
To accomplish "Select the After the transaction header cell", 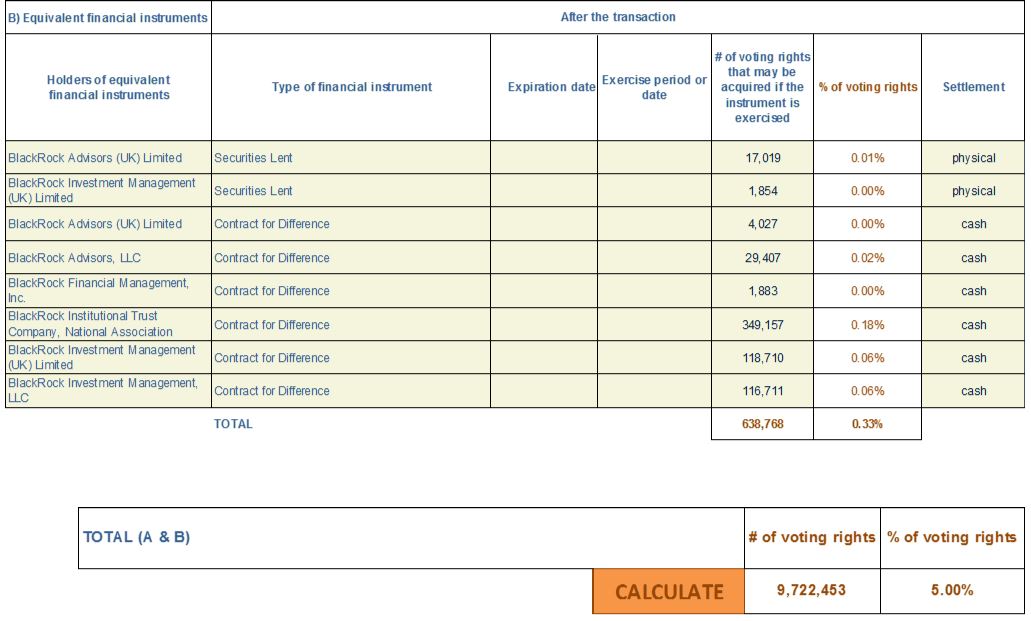I will pyautogui.click(x=618, y=17).
